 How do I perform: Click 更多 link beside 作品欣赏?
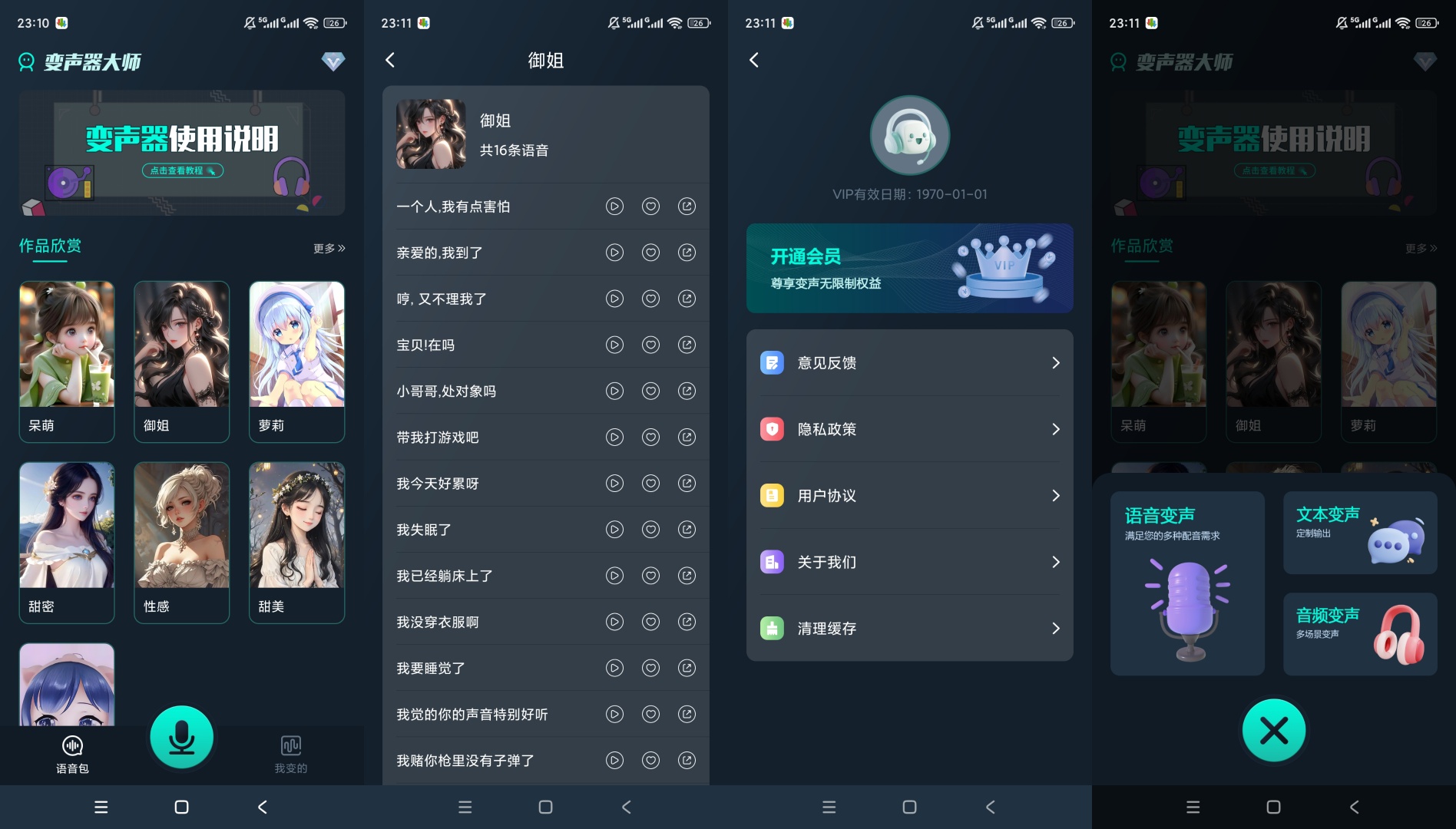tap(329, 248)
